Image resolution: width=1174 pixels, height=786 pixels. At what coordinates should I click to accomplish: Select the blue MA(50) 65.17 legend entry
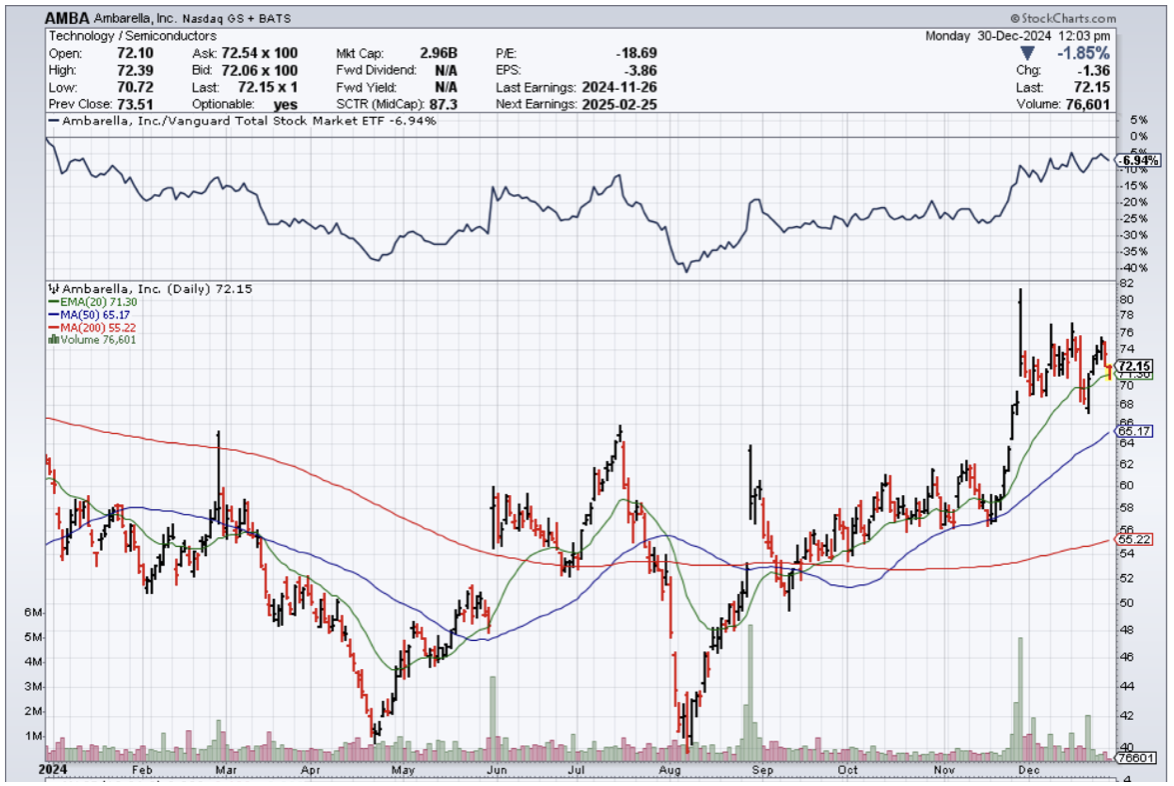(92, 314)
